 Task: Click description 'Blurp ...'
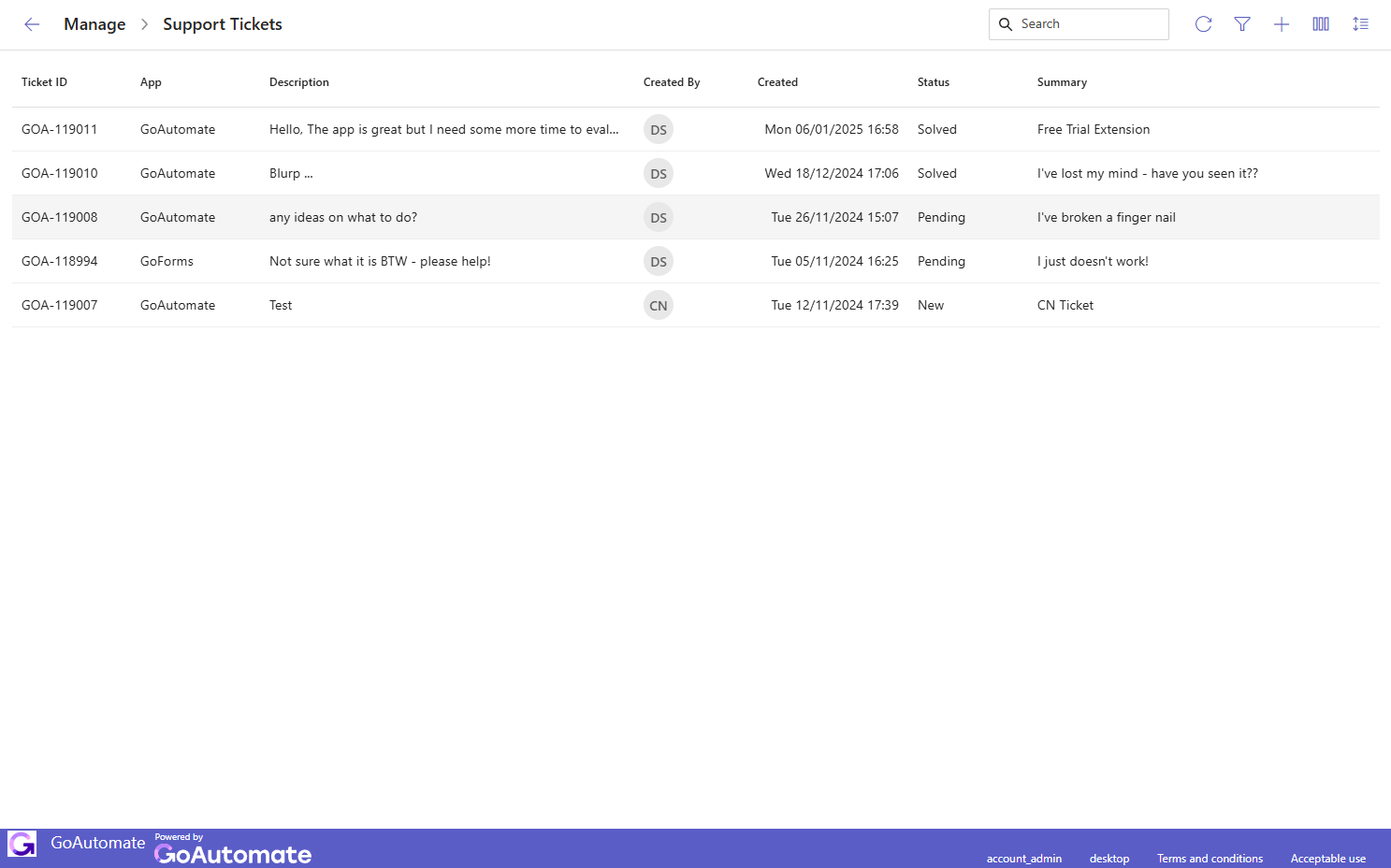coord(291,173)
